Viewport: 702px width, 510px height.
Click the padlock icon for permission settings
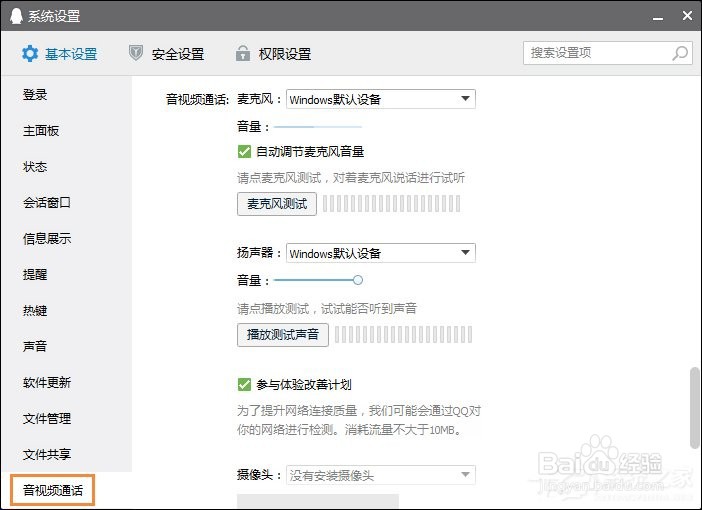243,53
